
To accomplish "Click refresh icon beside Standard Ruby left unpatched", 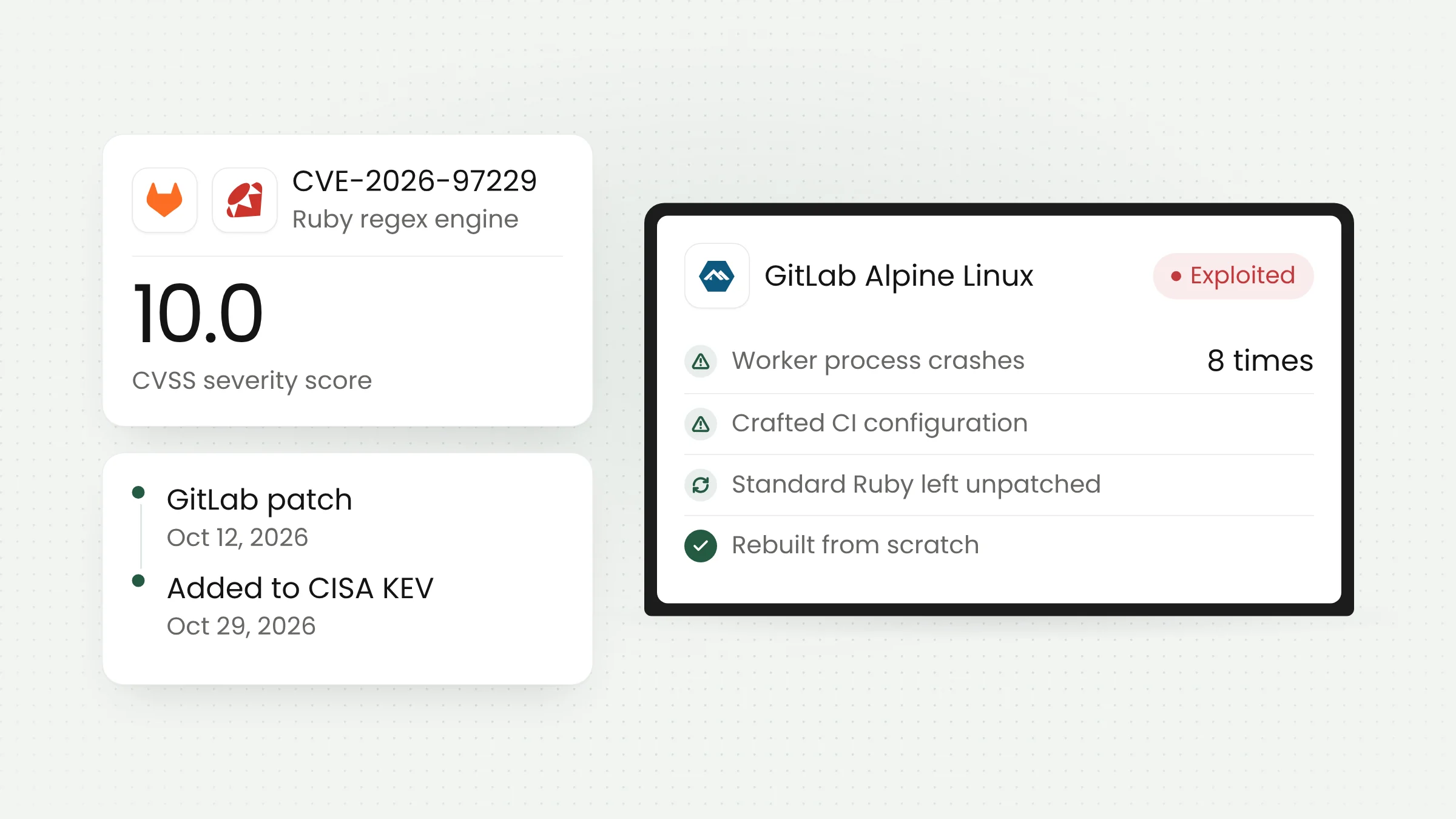I will (x=701, y=485).
